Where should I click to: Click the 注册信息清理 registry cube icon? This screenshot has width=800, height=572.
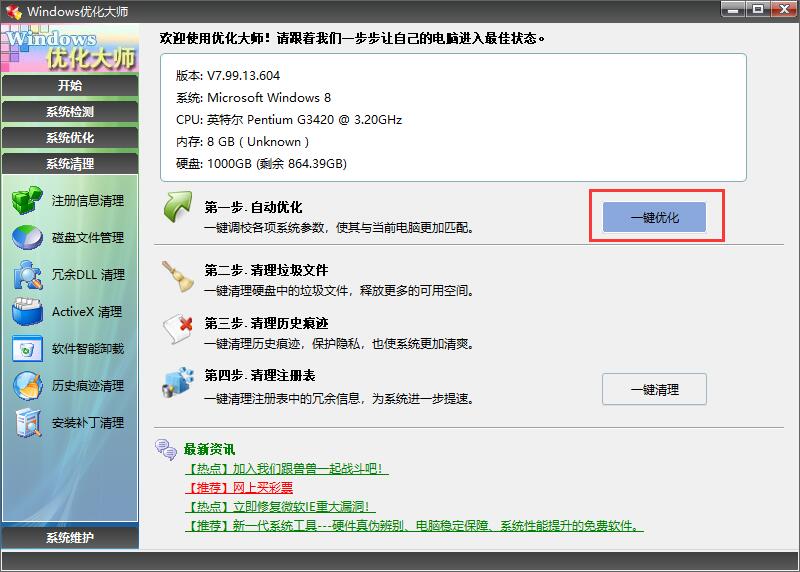pyautogui.click(x=28, y=200)
